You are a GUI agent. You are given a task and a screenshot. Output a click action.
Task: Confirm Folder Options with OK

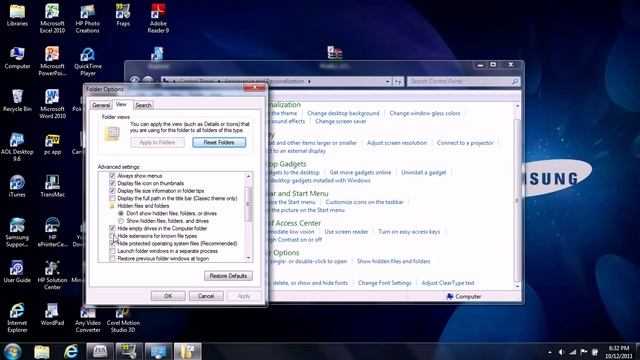click(x=168, y=296)
